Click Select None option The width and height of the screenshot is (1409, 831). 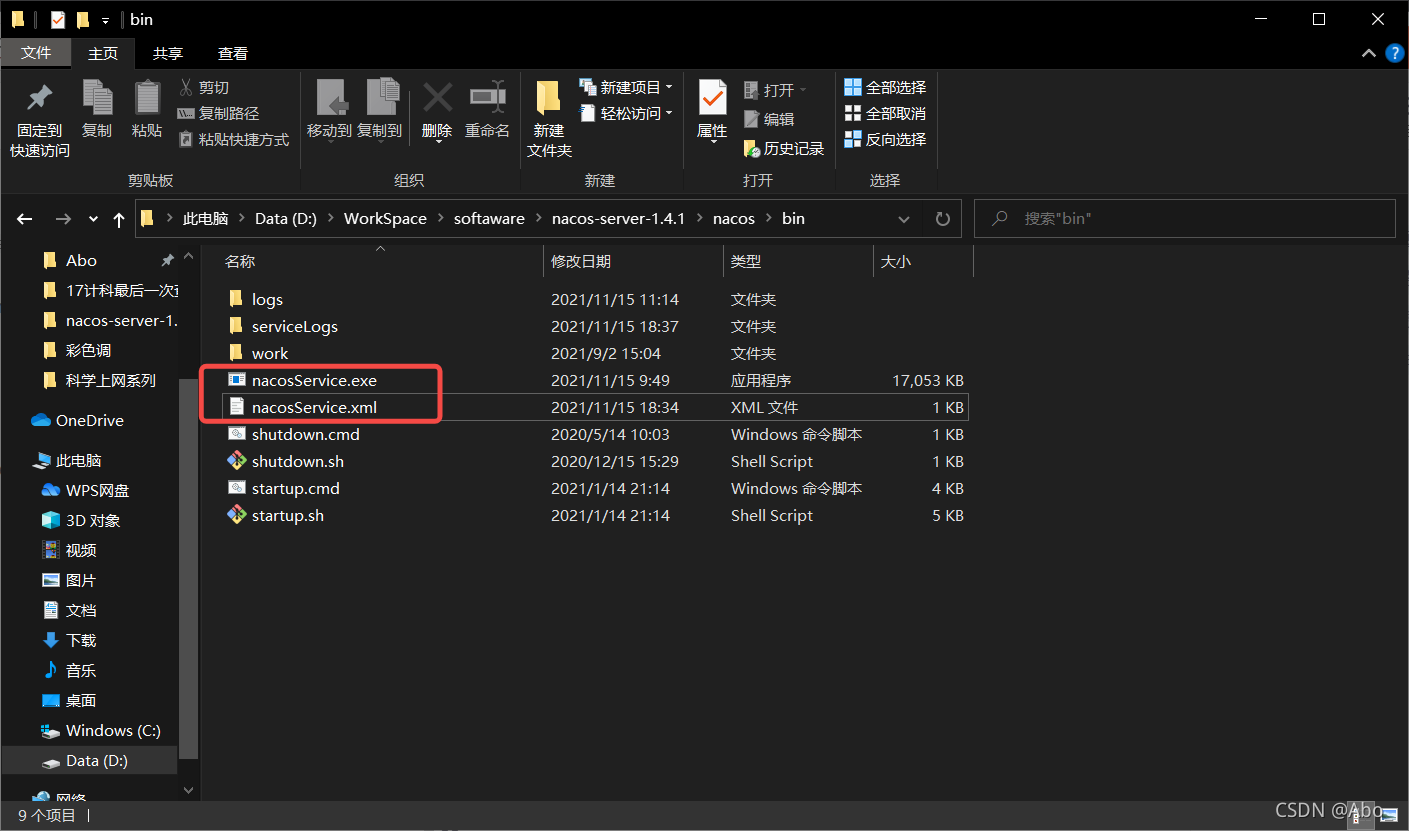(886, 114)
